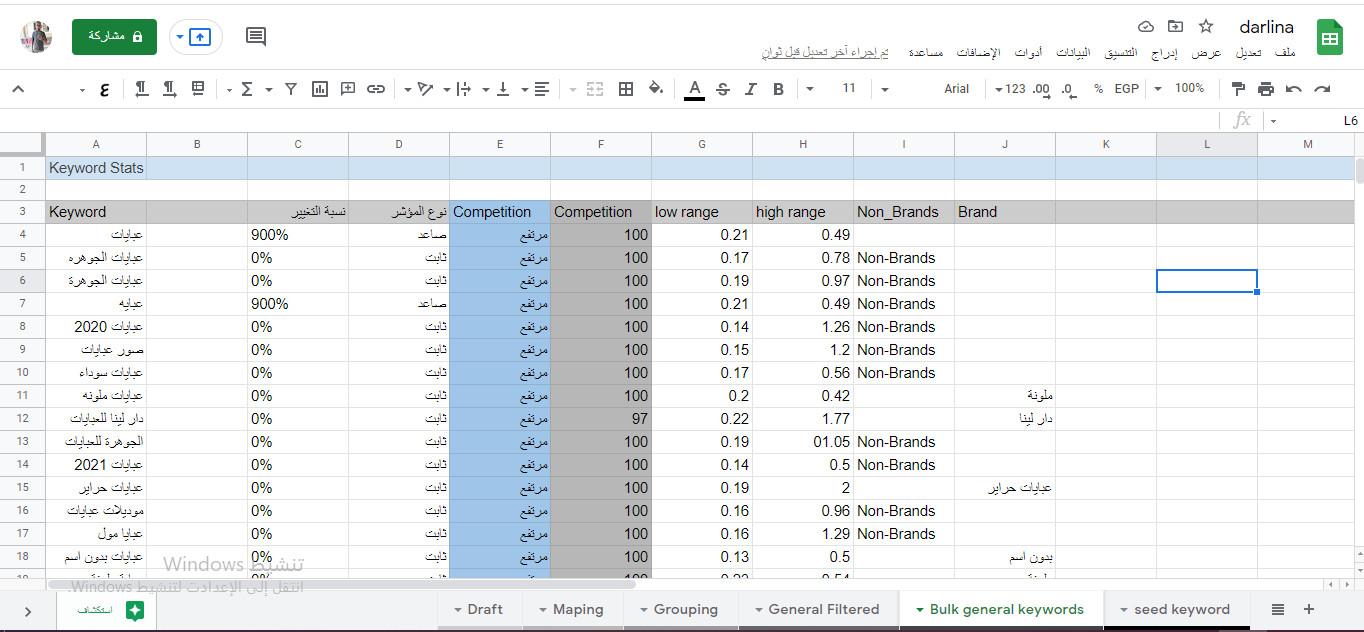
Task: Undo the last action
Action: (1292, 88)
